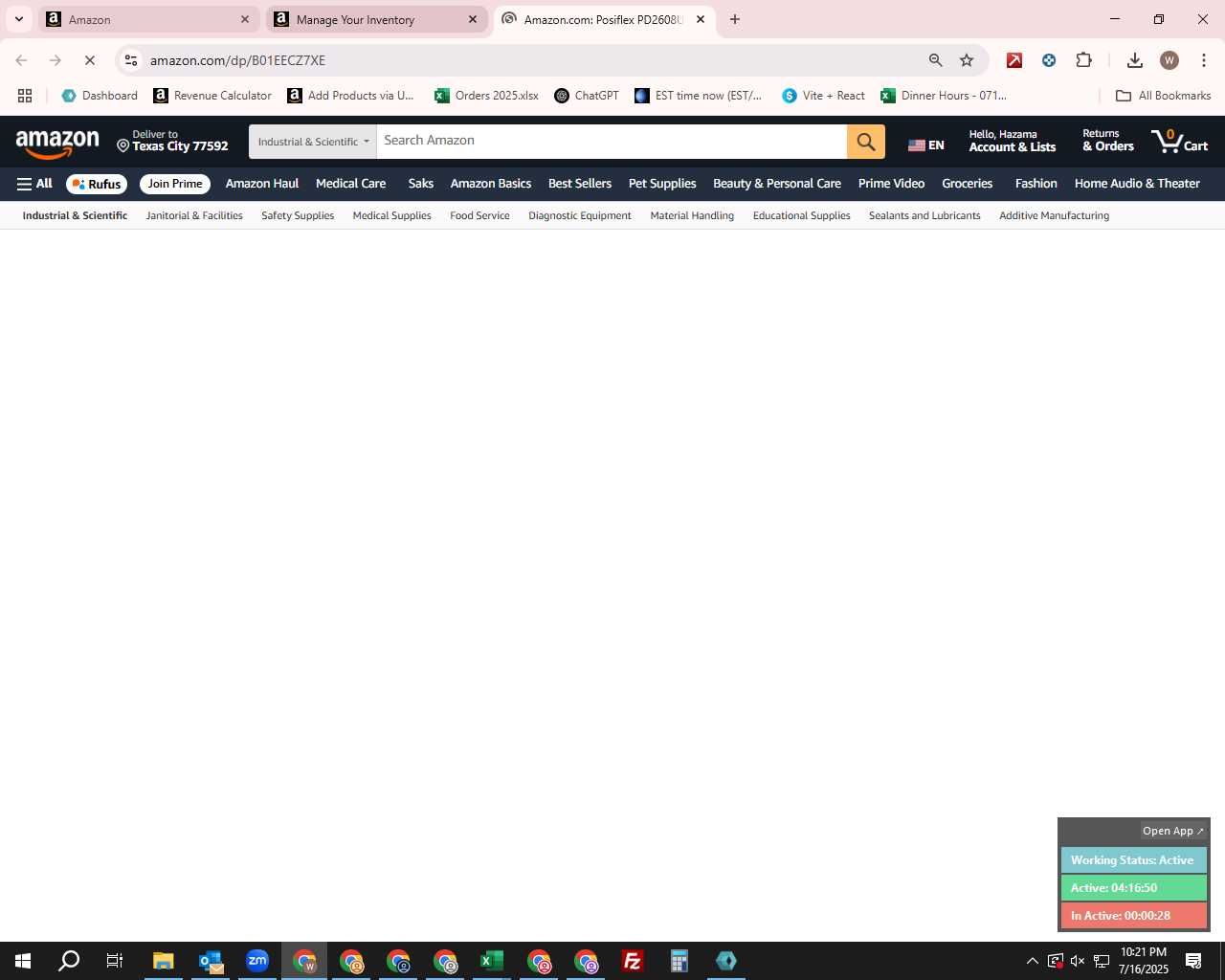Click Join Prime button
Viewport: 1225px width, 980px height.
click(x=175, y=184)
